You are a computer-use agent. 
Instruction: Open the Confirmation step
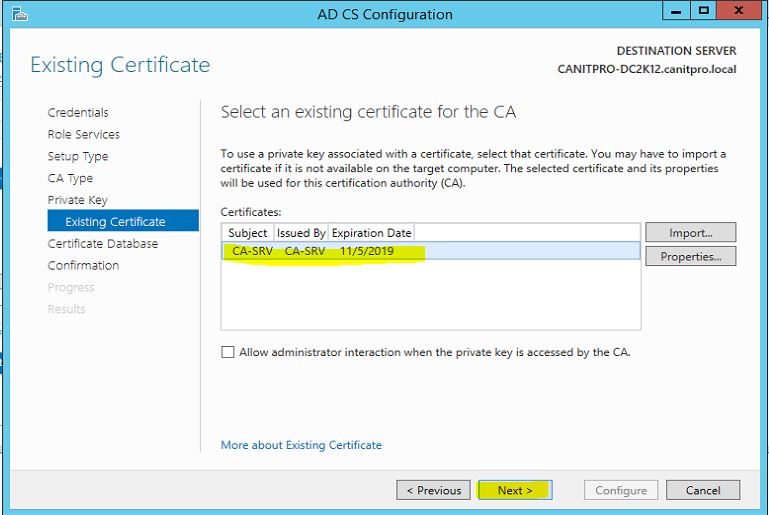click(x=83, y=265)
